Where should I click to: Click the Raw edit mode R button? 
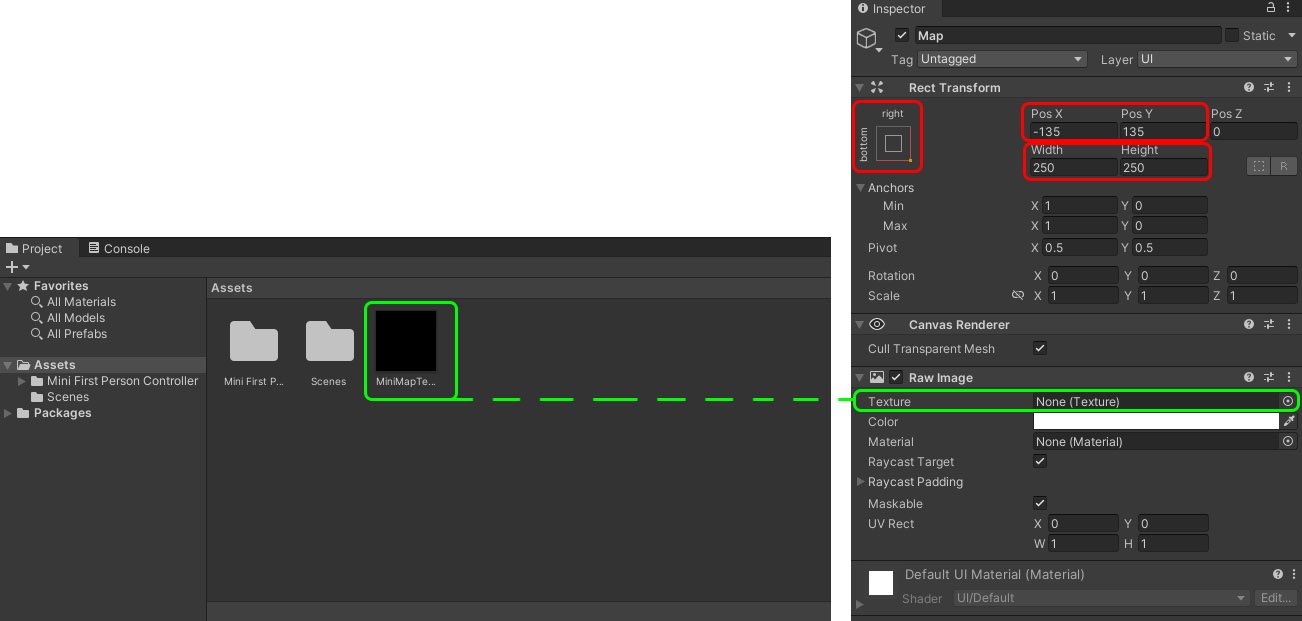(1284, 167)
